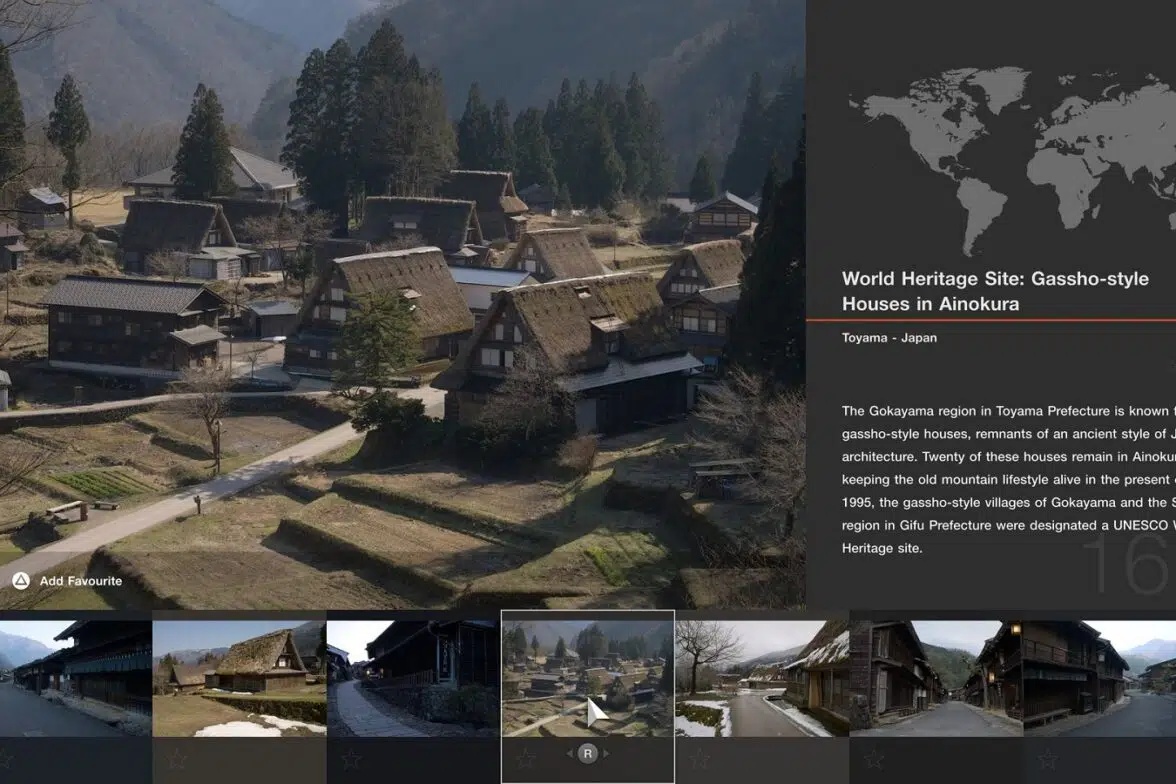Click the Add Favourite label

coord(81,581)
